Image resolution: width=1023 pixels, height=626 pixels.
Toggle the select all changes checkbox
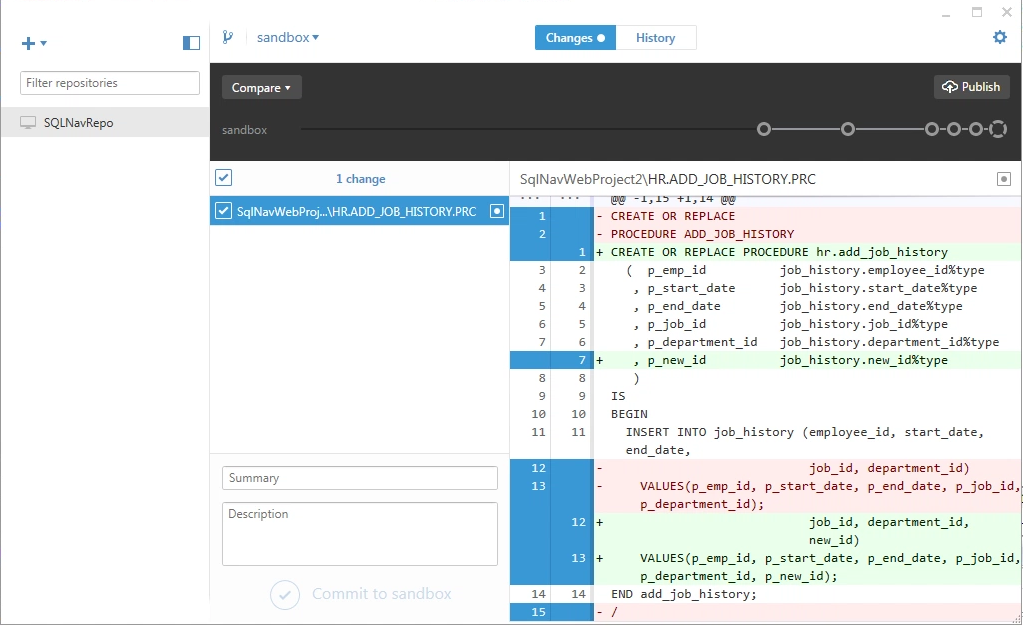(x=224, y=178)
